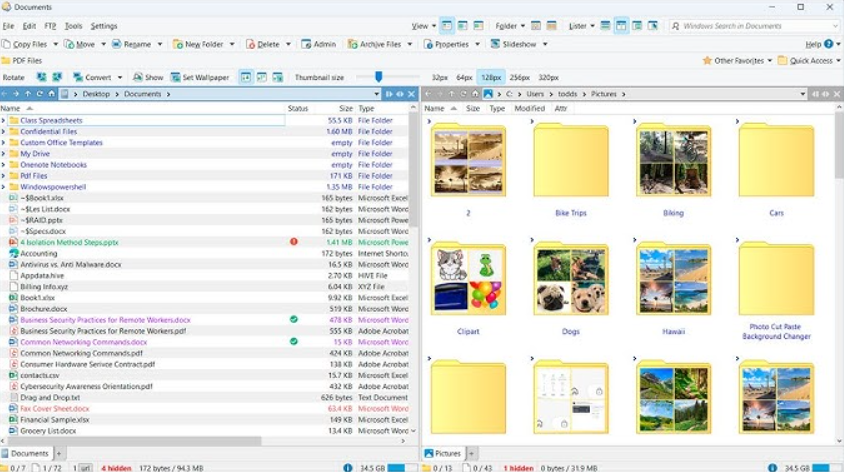The width and height of the screenshot is (844, 472).
Task: Click Documents pane horizontal scrollbar
Action: pyautogui.click(x=133, y=441)
